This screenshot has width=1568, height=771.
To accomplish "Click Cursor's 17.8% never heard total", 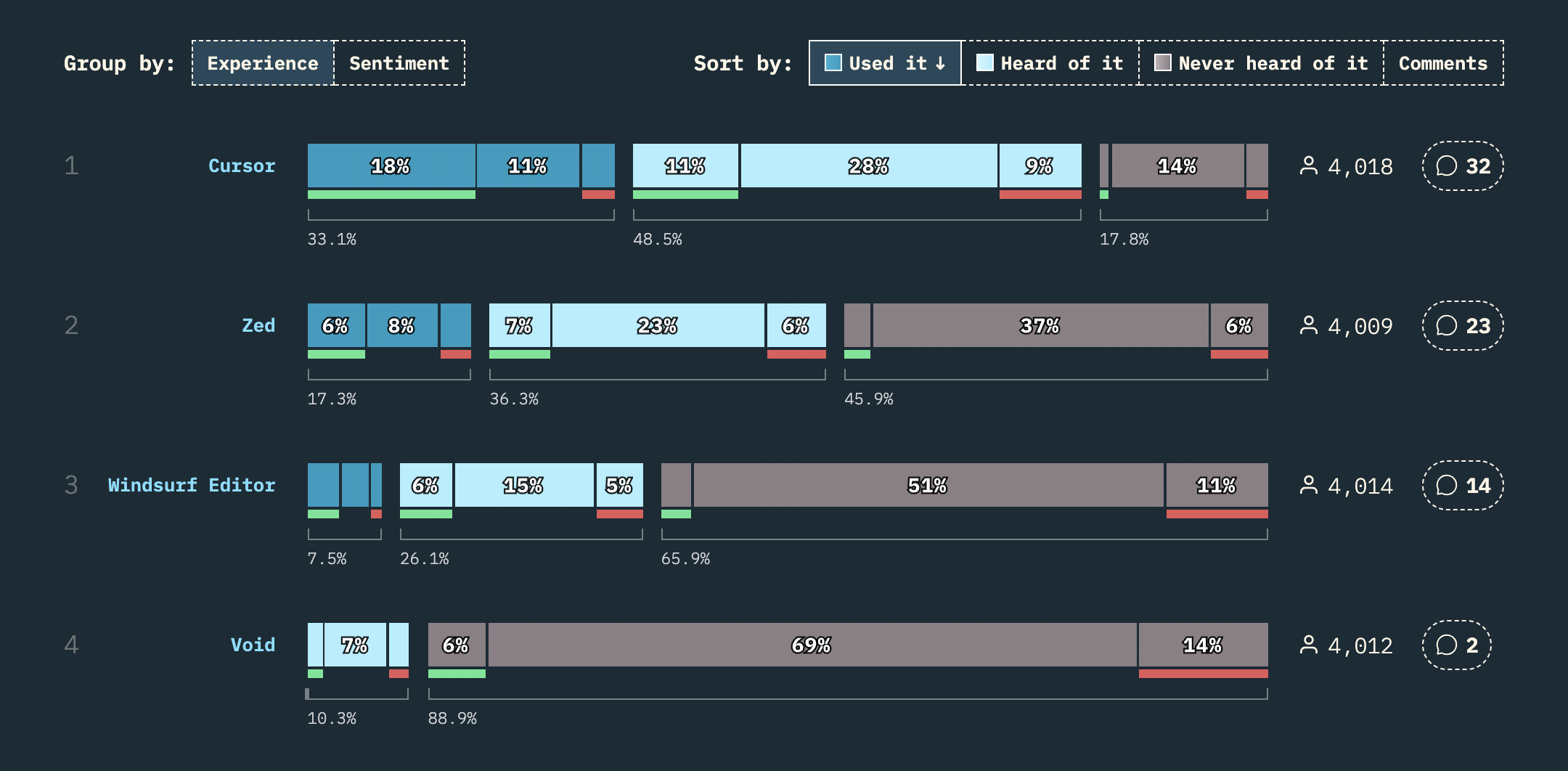I will [x=1124, y=240].
